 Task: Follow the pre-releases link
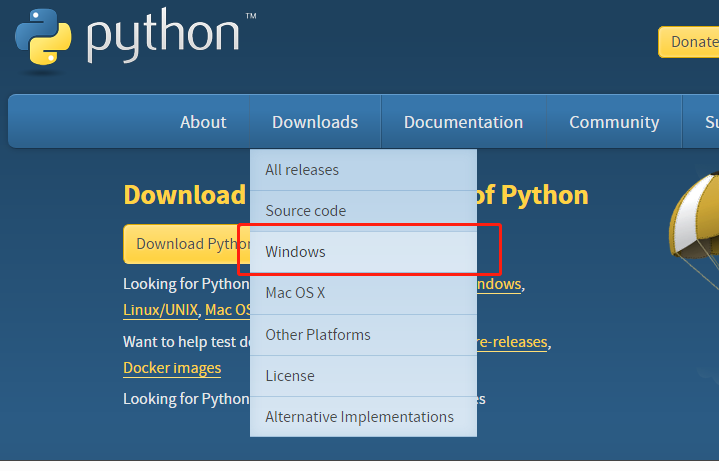tap(512, 342)
